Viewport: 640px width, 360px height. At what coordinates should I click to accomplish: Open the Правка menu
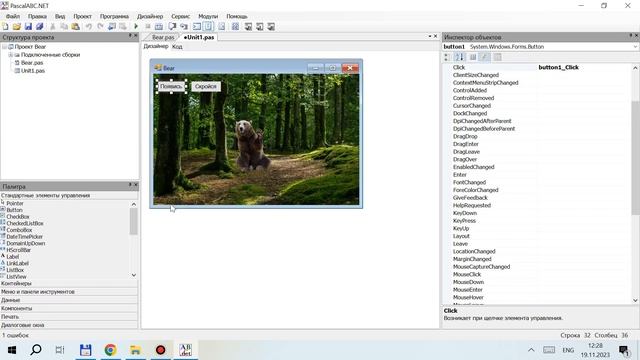tap(37, 16)
